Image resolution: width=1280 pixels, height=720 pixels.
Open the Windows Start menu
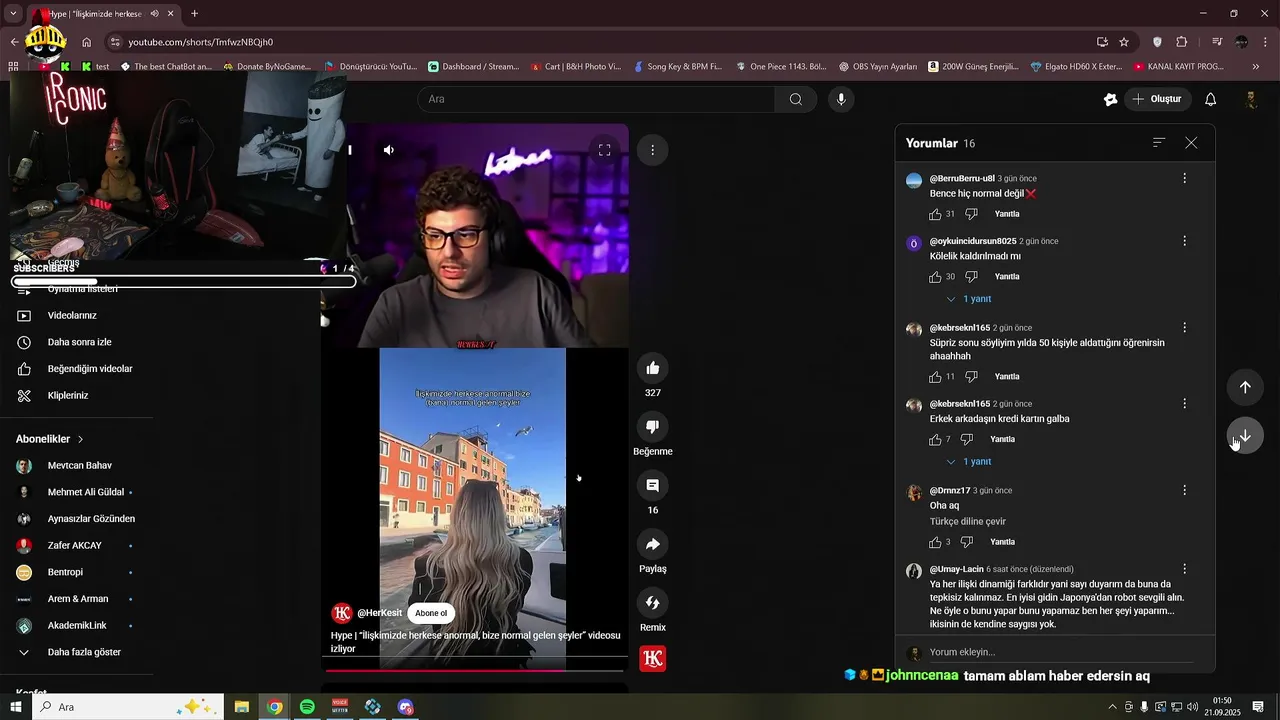point(15,707)
